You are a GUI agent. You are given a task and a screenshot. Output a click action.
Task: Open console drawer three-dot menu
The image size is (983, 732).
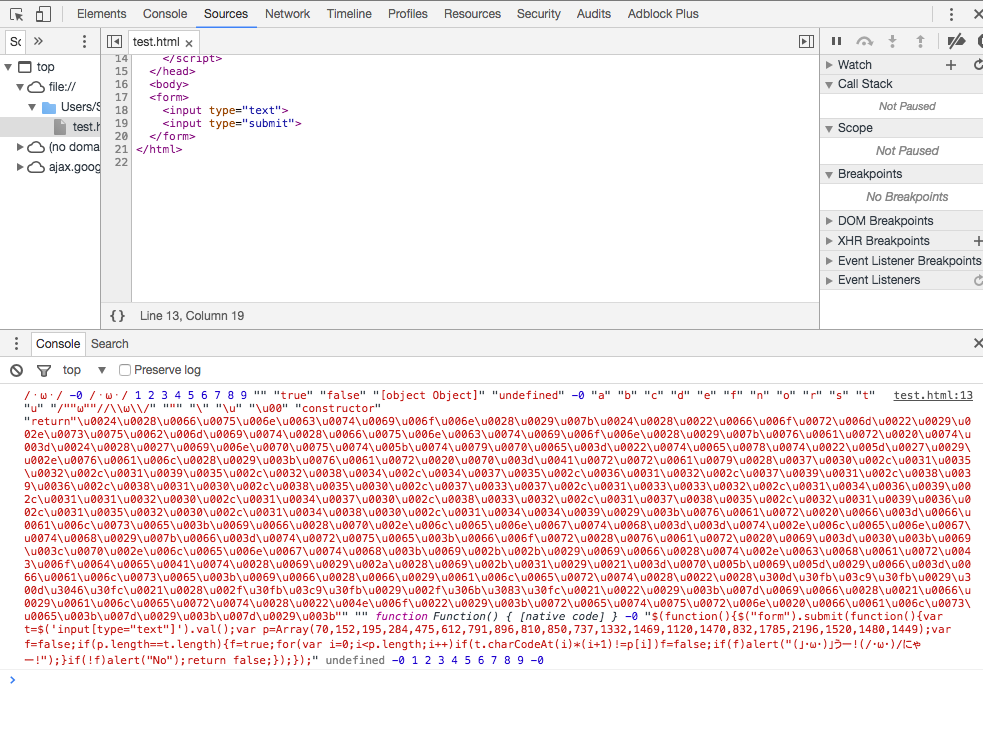tap(16, 343)
